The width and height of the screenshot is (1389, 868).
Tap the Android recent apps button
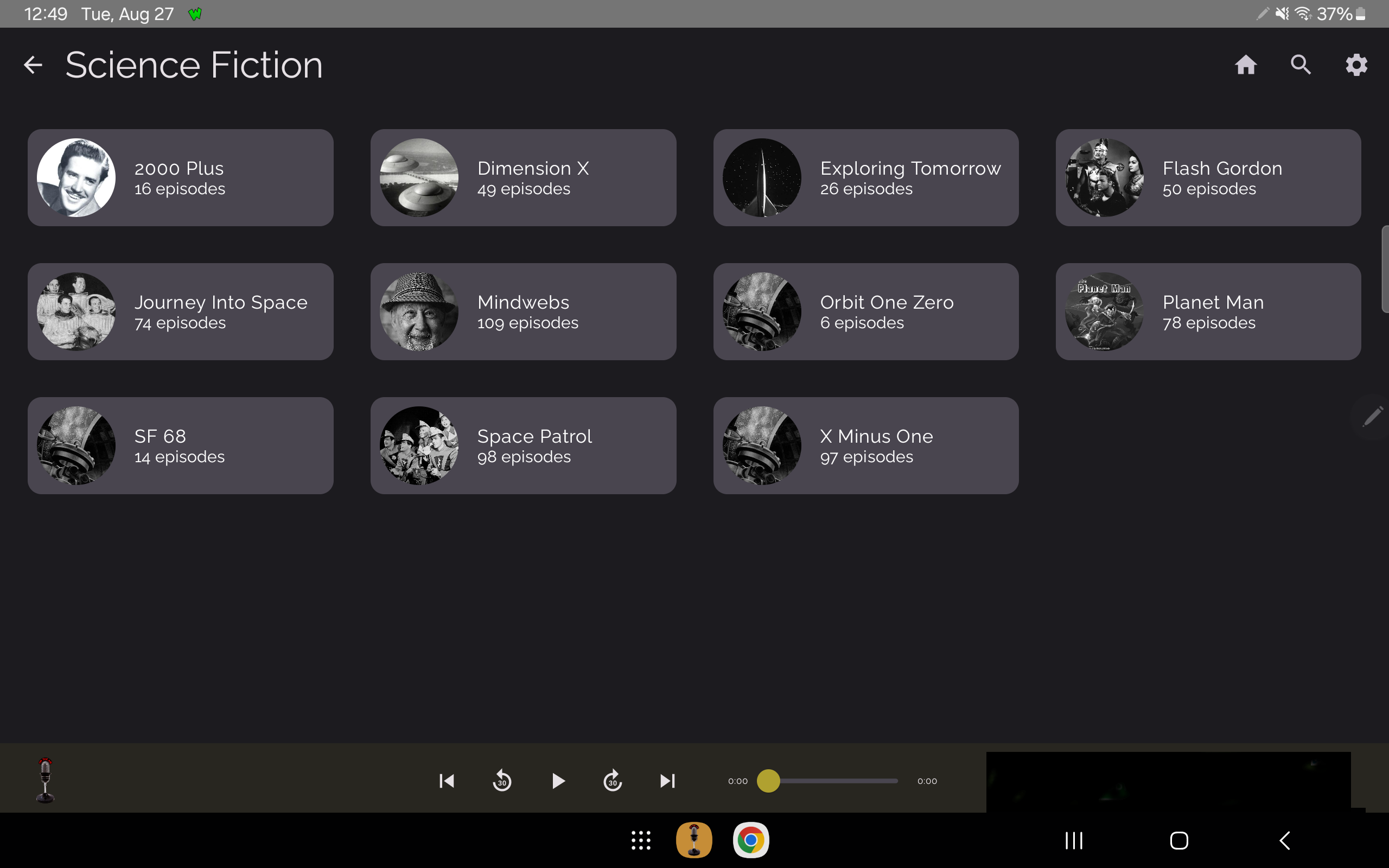pos(1073,839)
